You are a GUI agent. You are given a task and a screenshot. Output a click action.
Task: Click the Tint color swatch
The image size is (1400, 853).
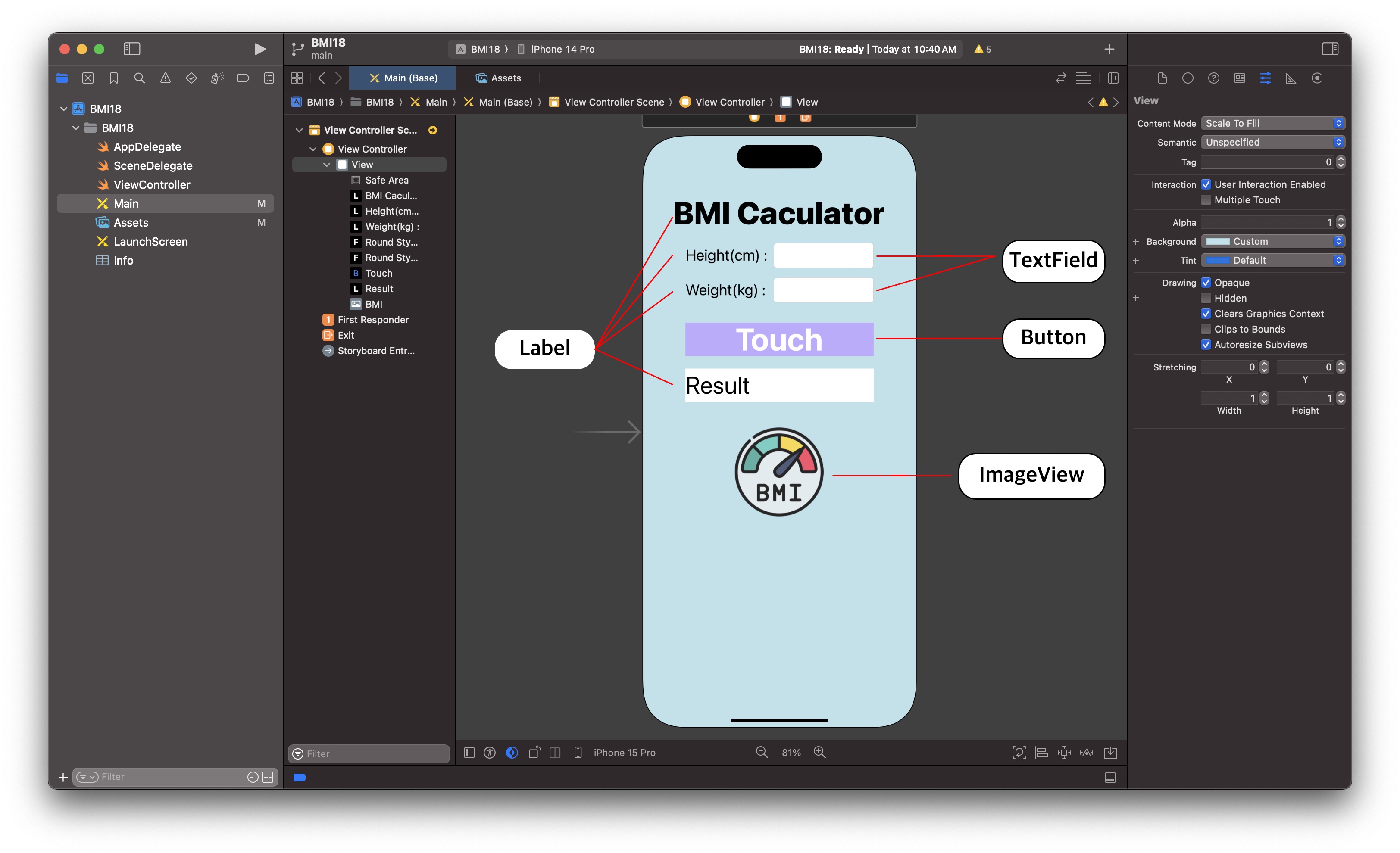point(1218,261)
